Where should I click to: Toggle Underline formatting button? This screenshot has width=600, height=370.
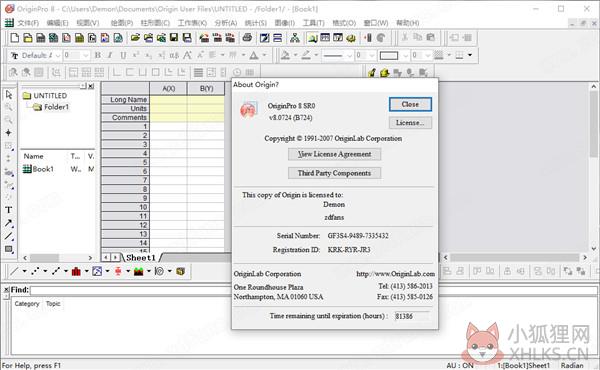(x=123, y=55)
